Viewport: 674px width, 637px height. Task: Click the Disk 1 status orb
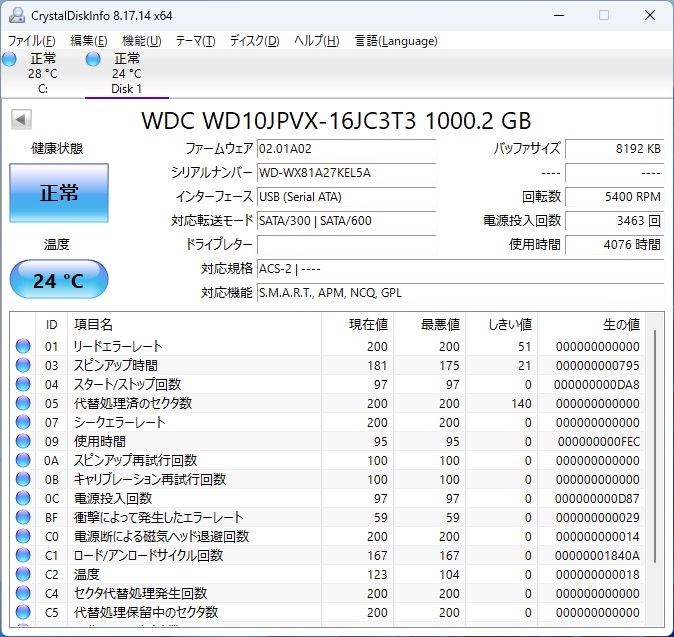(94, 60)
